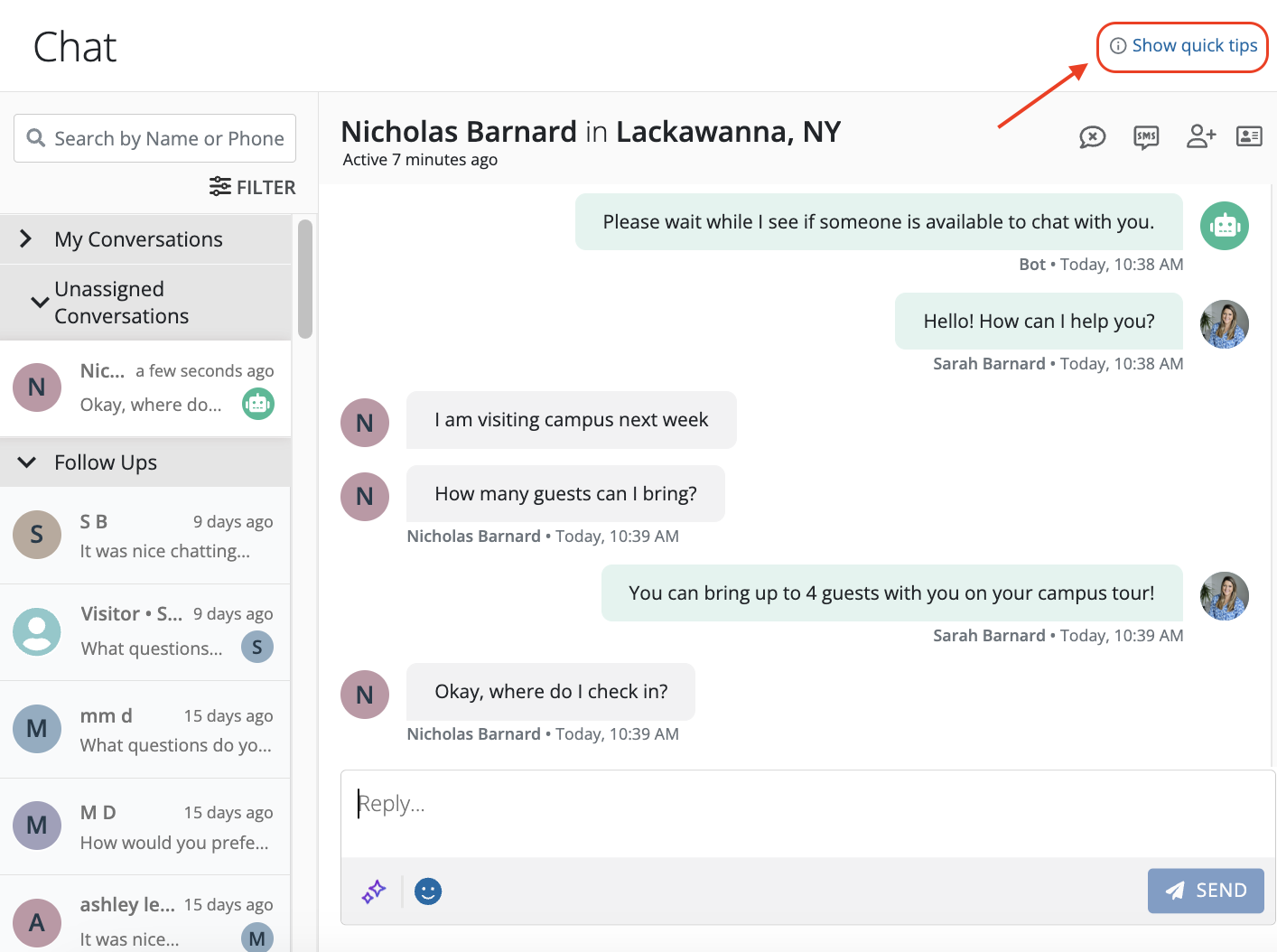Select the S B follow-up conversation
Screen dimensions: 1277x952
click(144, 536)
